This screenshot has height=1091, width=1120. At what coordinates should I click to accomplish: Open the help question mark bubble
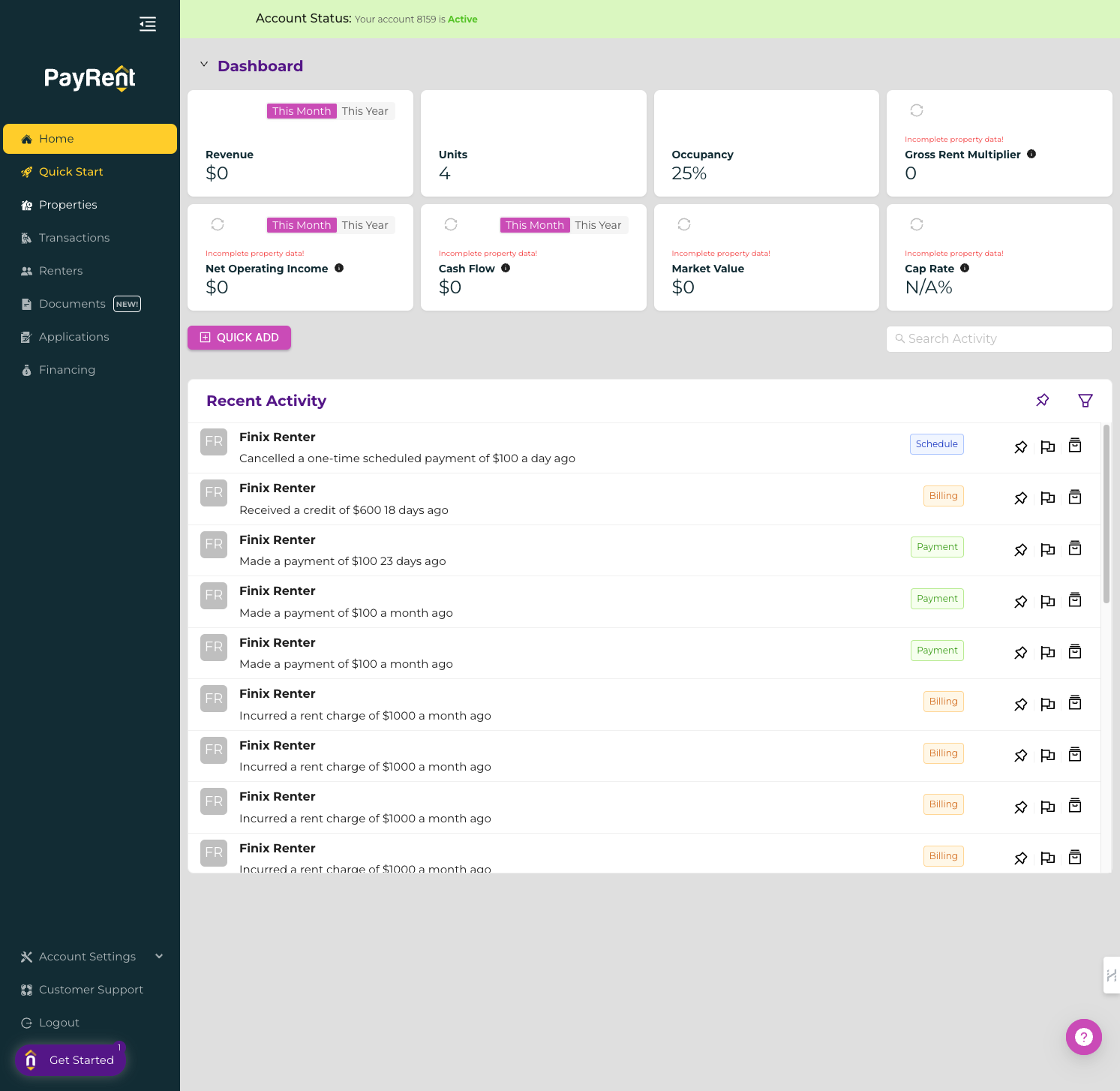[x=1084, y=1037]
